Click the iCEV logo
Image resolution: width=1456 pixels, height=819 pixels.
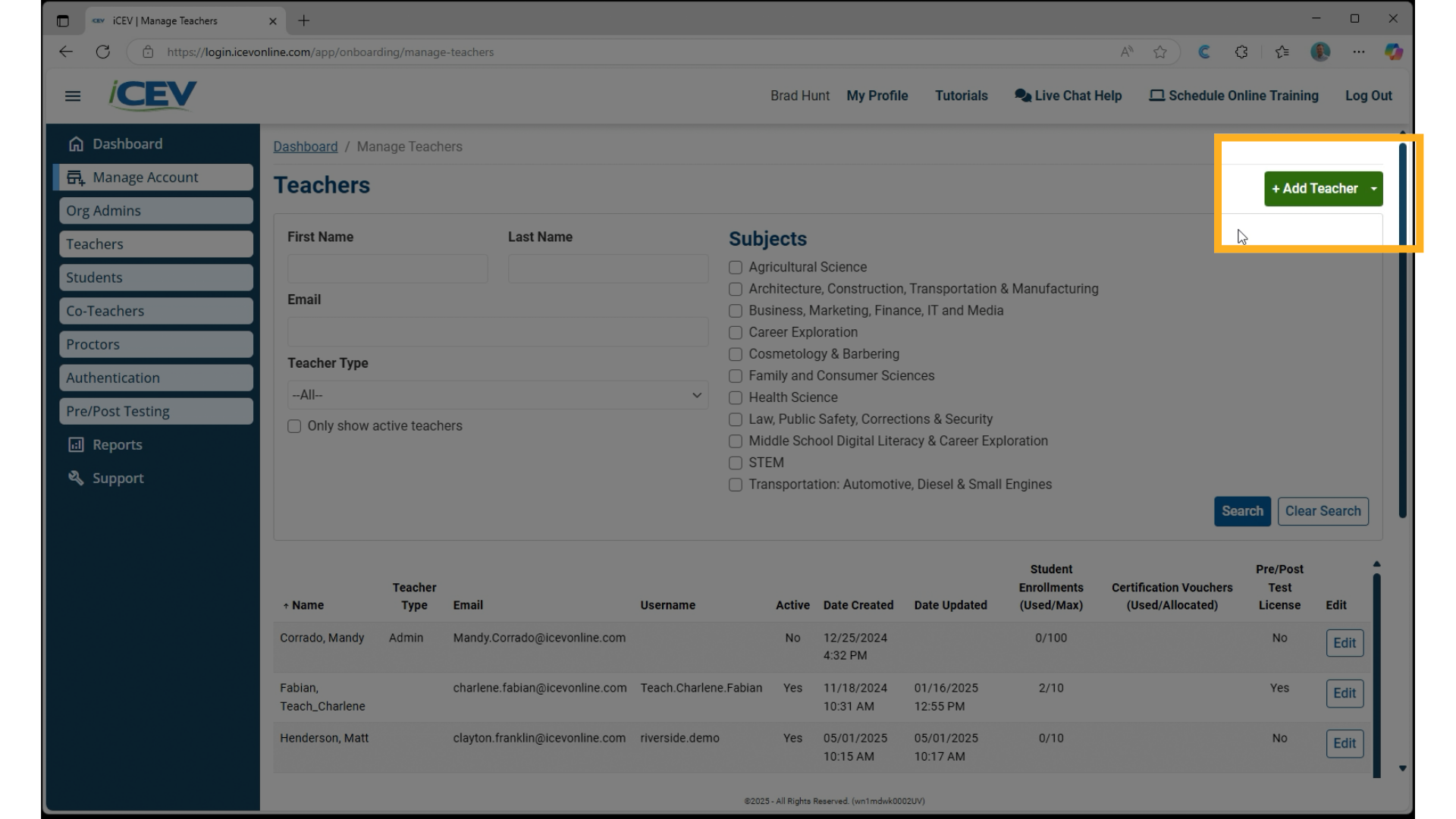point(152,96)
